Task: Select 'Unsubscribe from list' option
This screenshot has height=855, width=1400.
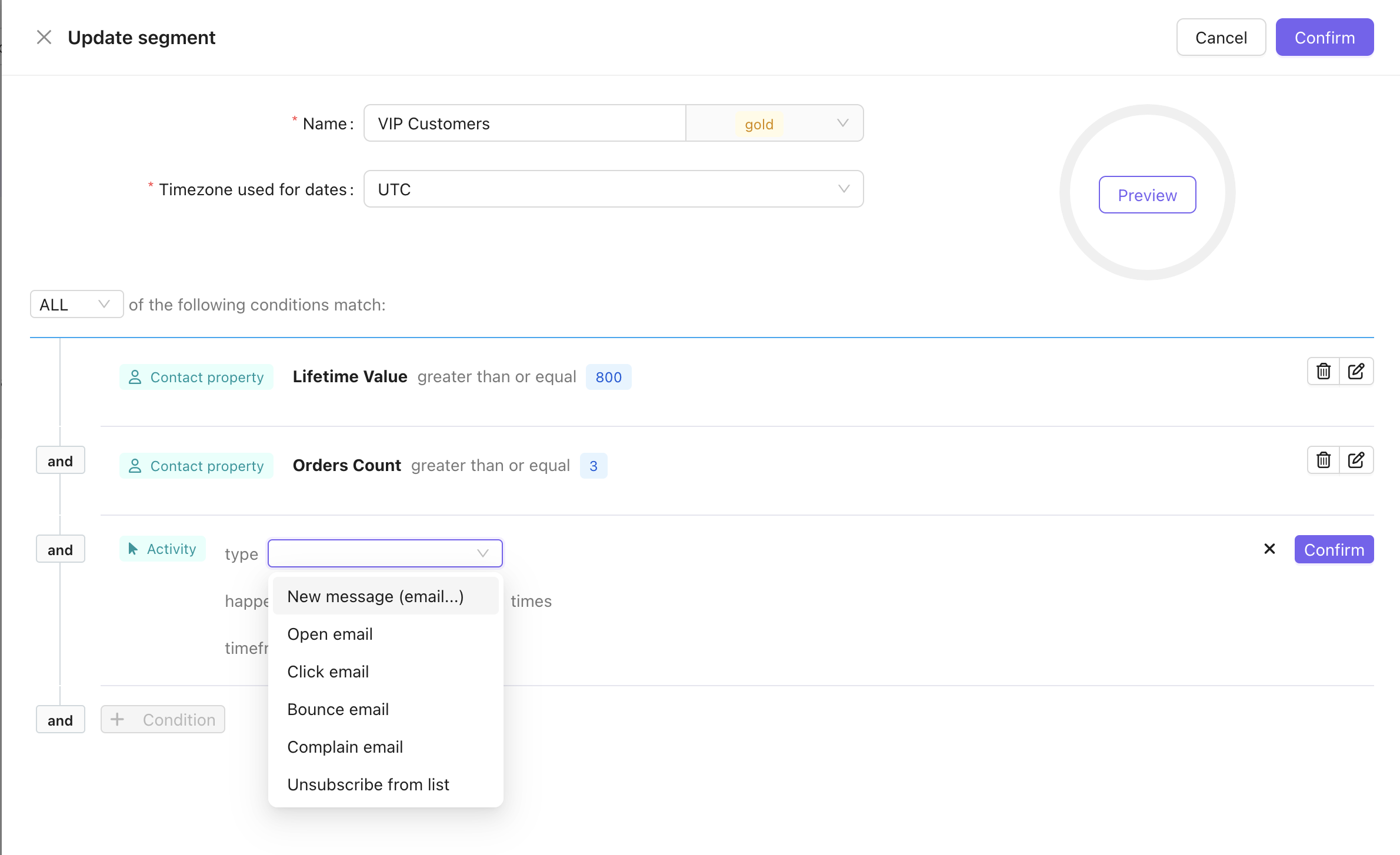Action: pos(368,784)
